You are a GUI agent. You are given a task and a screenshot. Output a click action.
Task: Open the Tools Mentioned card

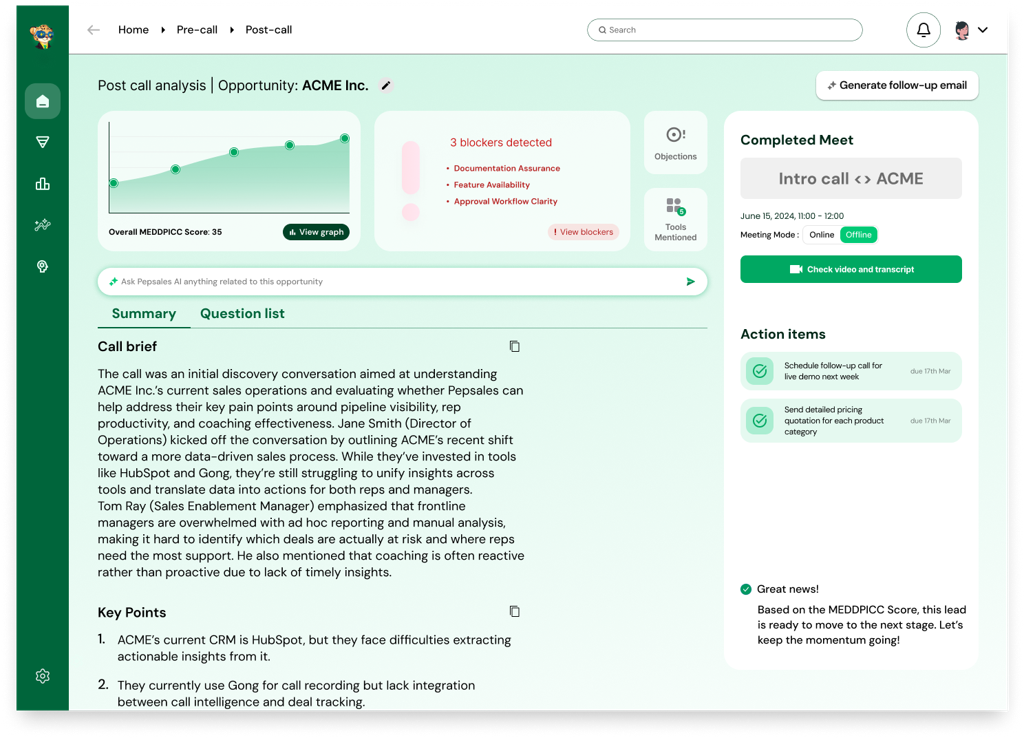[675, 219]
